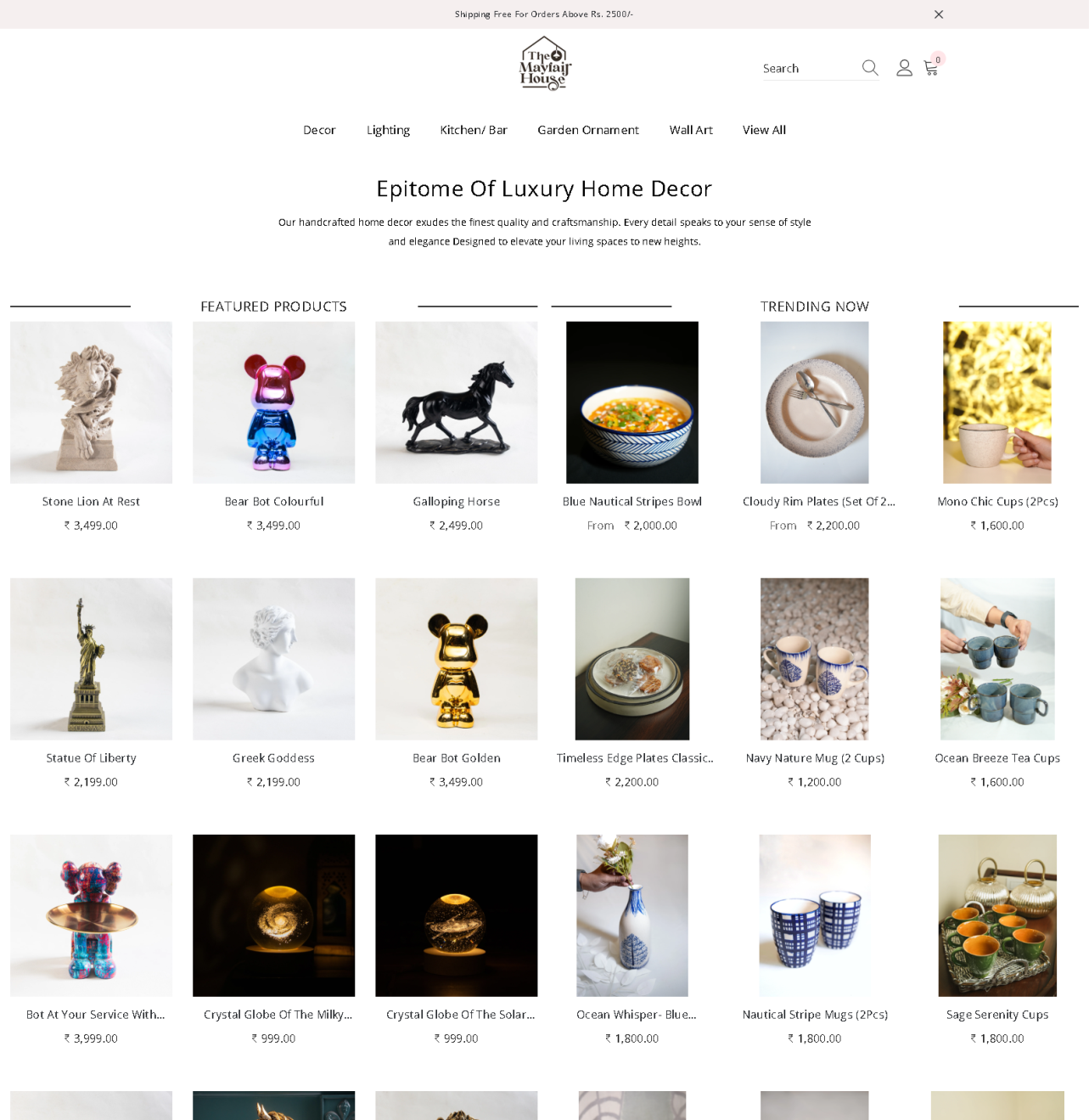
Task: Open the user account icon
Action: pyautogui.click(x=904, y=68)
